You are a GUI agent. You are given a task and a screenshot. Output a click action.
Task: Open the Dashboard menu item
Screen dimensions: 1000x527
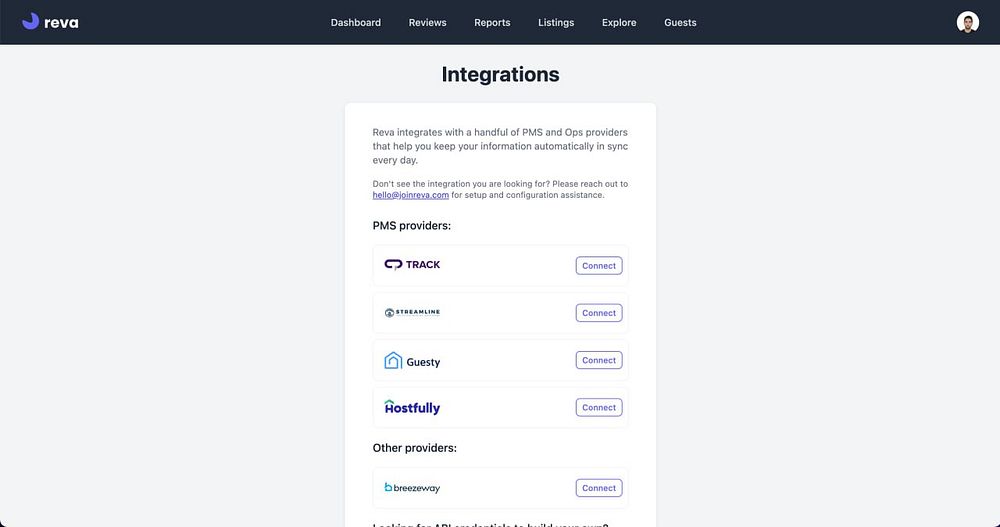coord(356,22)
